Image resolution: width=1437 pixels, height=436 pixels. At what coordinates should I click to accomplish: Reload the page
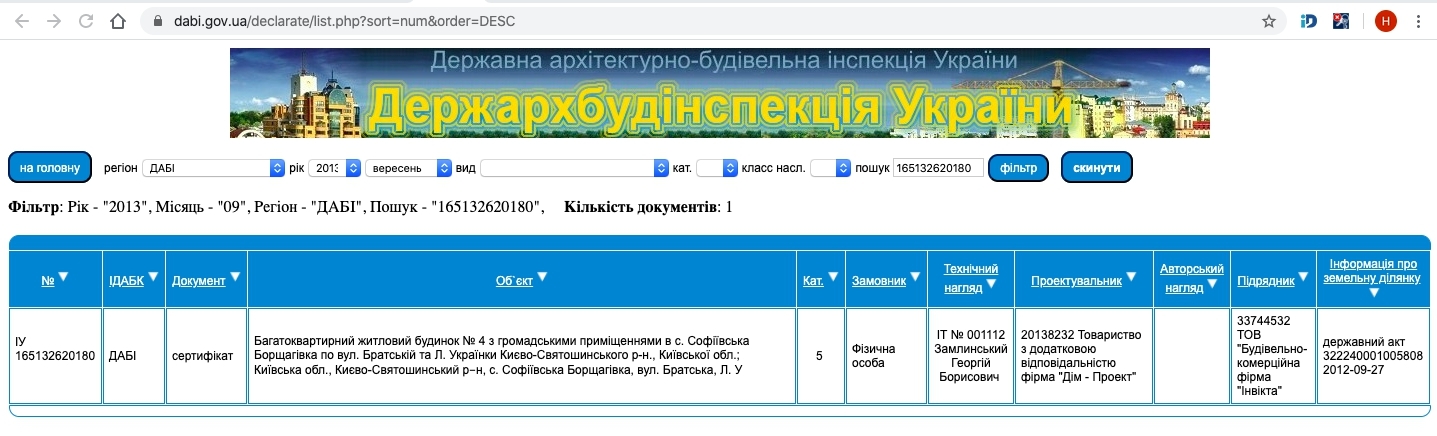click(85, 20)
